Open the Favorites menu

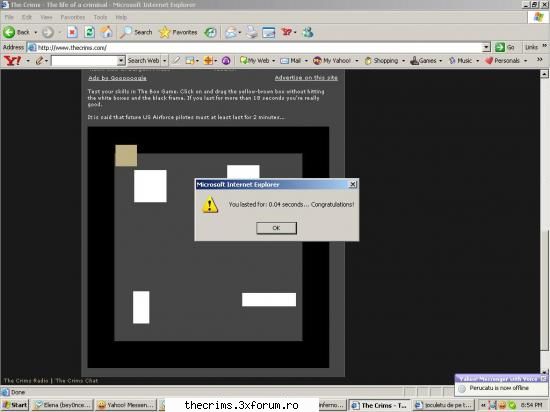pyautogui.click(x=73, y=17)
